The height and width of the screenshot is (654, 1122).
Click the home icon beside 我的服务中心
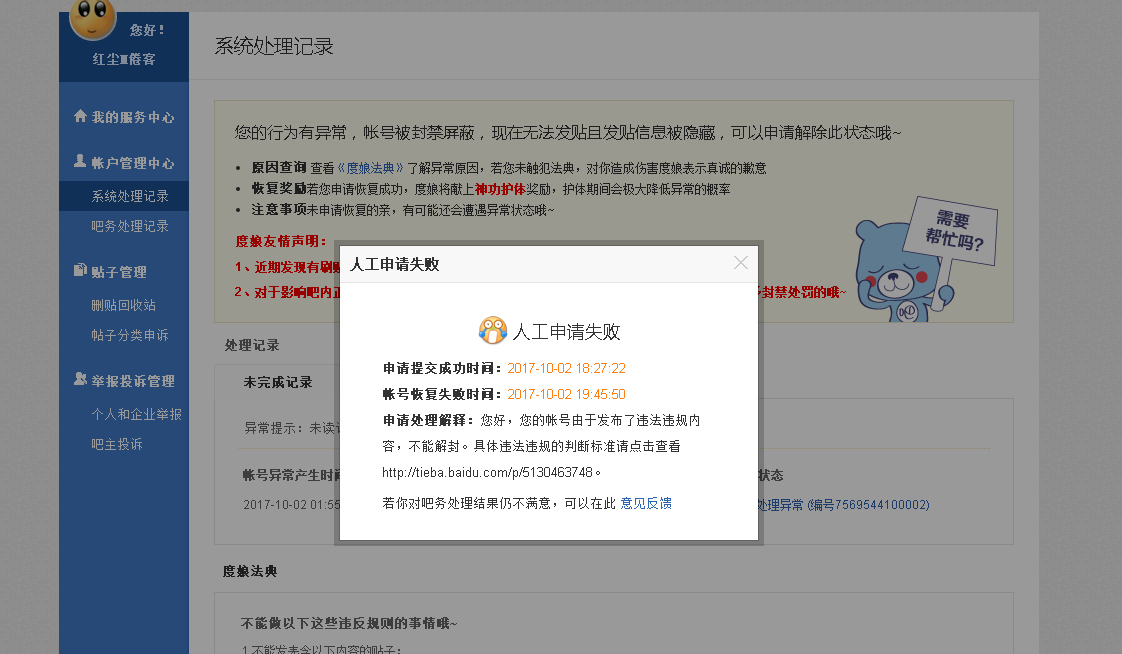point(80,116)
